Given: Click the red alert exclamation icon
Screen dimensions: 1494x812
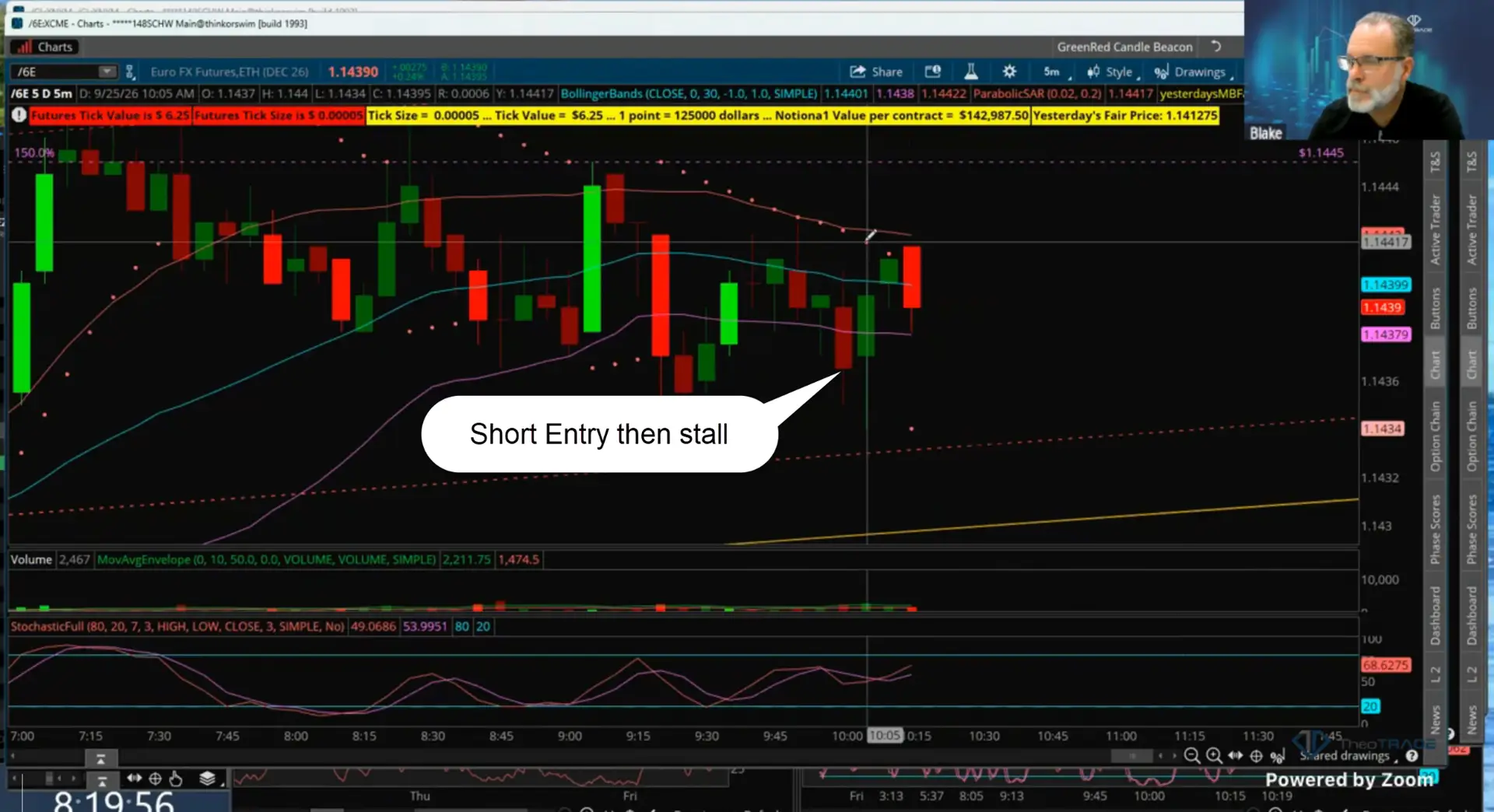Looking at the screenshot, I should [x=19, y=114].
